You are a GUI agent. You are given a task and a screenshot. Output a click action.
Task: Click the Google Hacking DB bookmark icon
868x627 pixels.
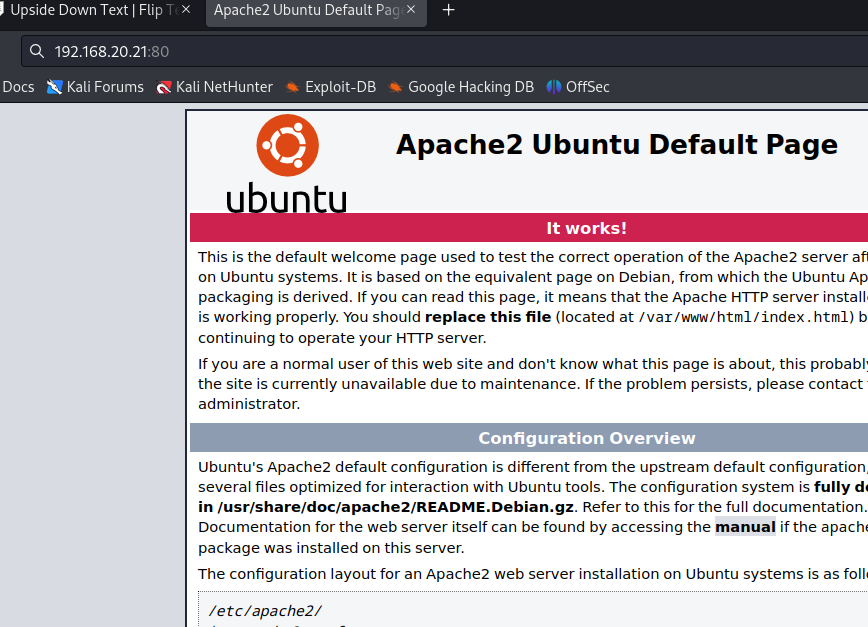point(395,87)
